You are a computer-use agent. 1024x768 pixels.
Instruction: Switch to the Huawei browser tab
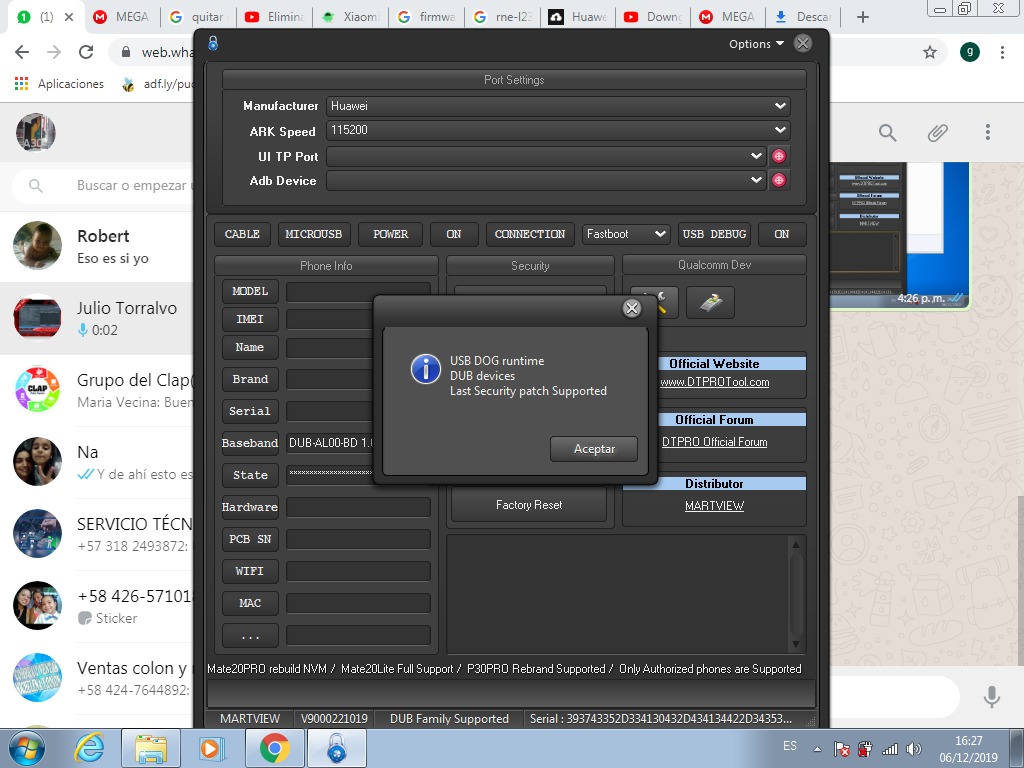579,17
